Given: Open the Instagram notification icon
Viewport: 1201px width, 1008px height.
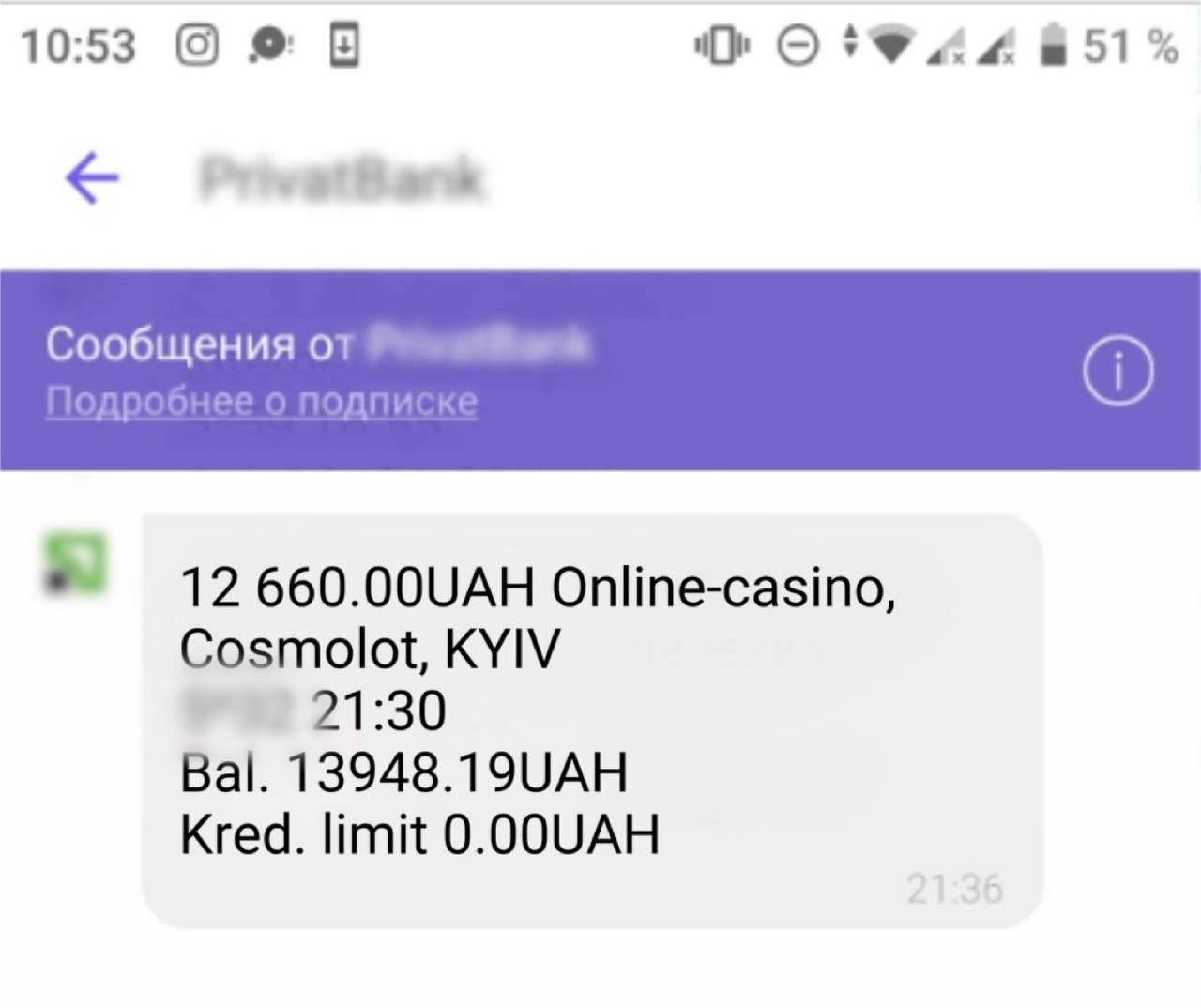Looking at the screenshot, I should (x=197, y=45).
